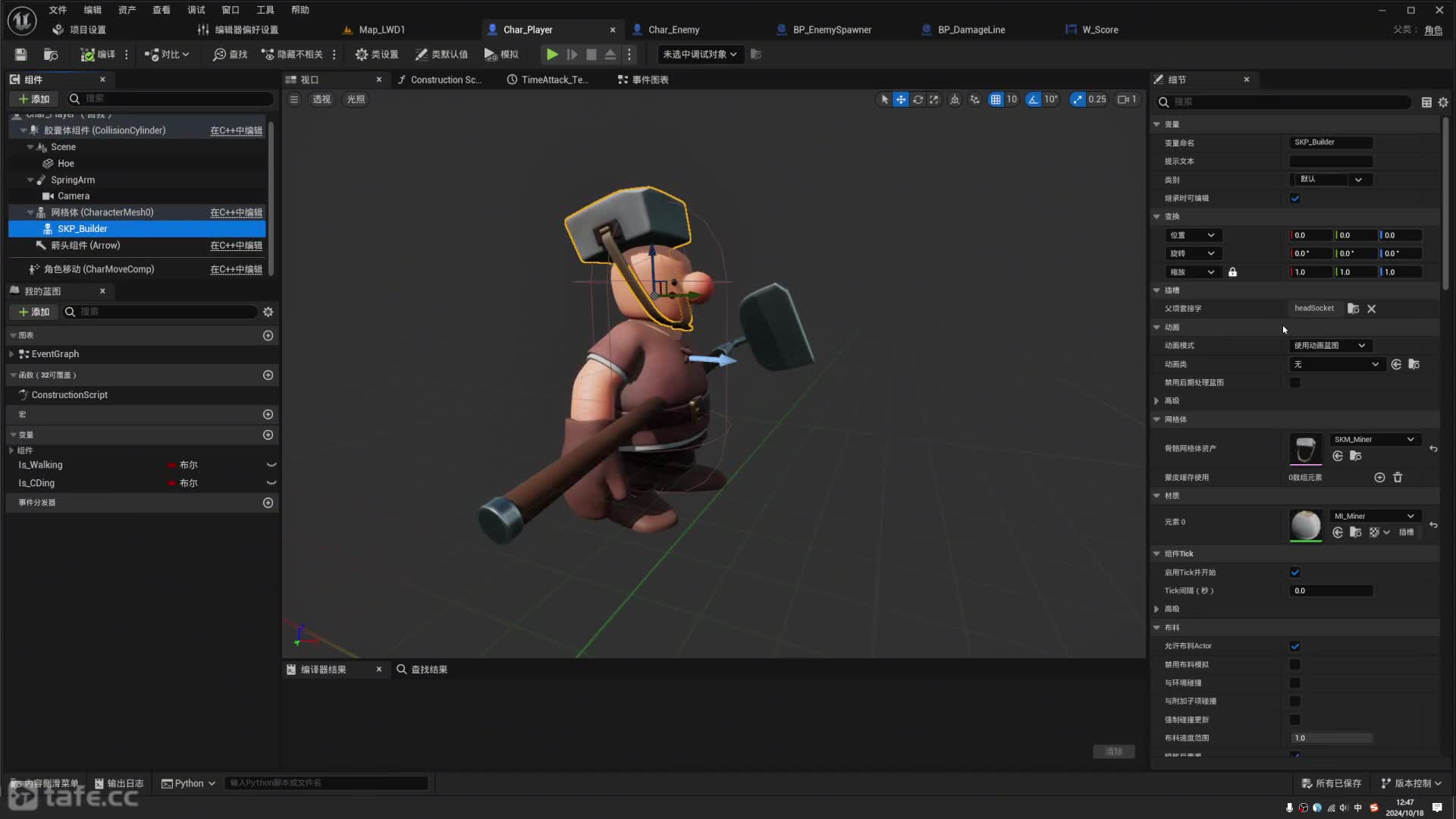The width and height of the screenshot is (1456, 819).
Task: Open SKM_Miner skeletal mesh dropdown
Action: pyautogui.click(x=1374, y=440)
